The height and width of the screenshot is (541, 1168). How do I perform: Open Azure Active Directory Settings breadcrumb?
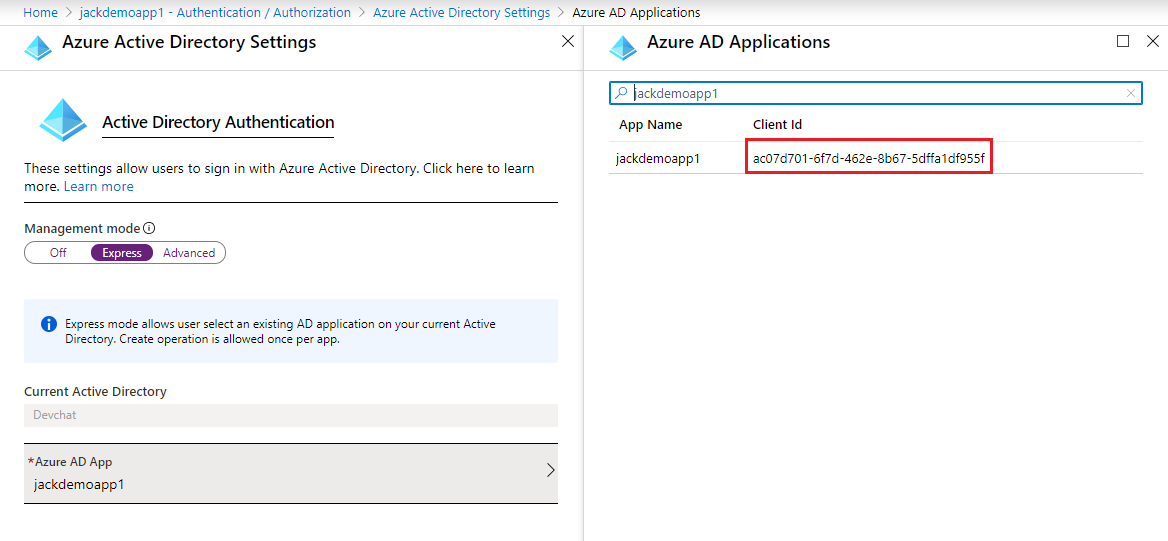pos(461,13)
